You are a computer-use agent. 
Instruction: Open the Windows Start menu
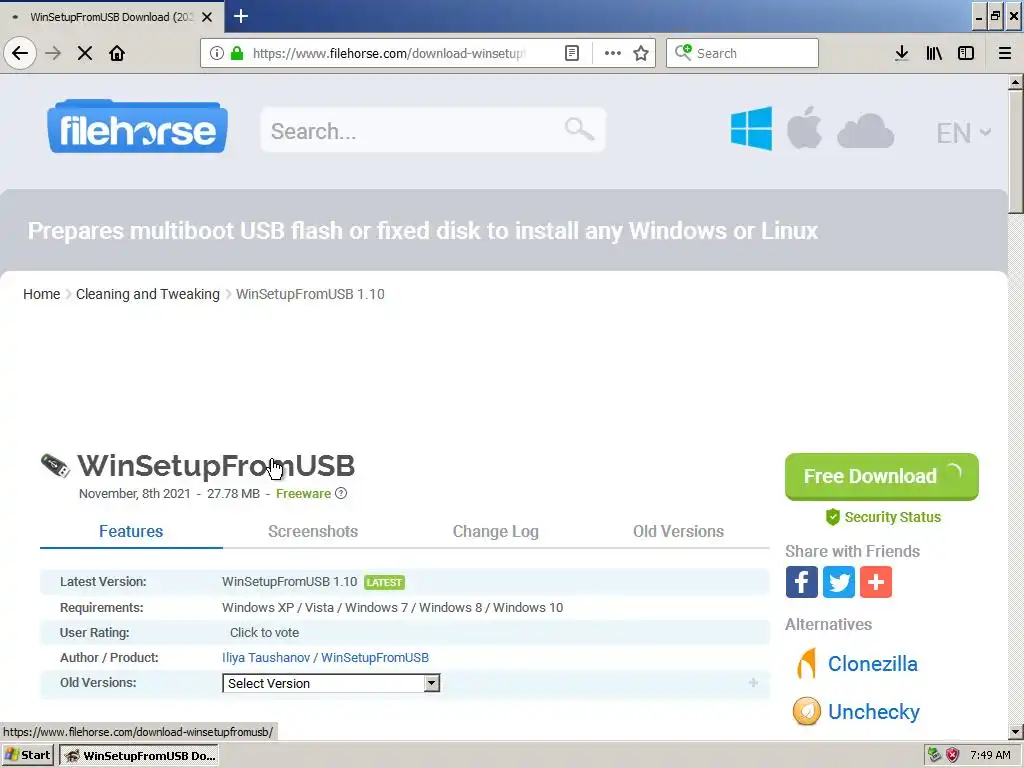pyautogui.click(x=27, y=755)
